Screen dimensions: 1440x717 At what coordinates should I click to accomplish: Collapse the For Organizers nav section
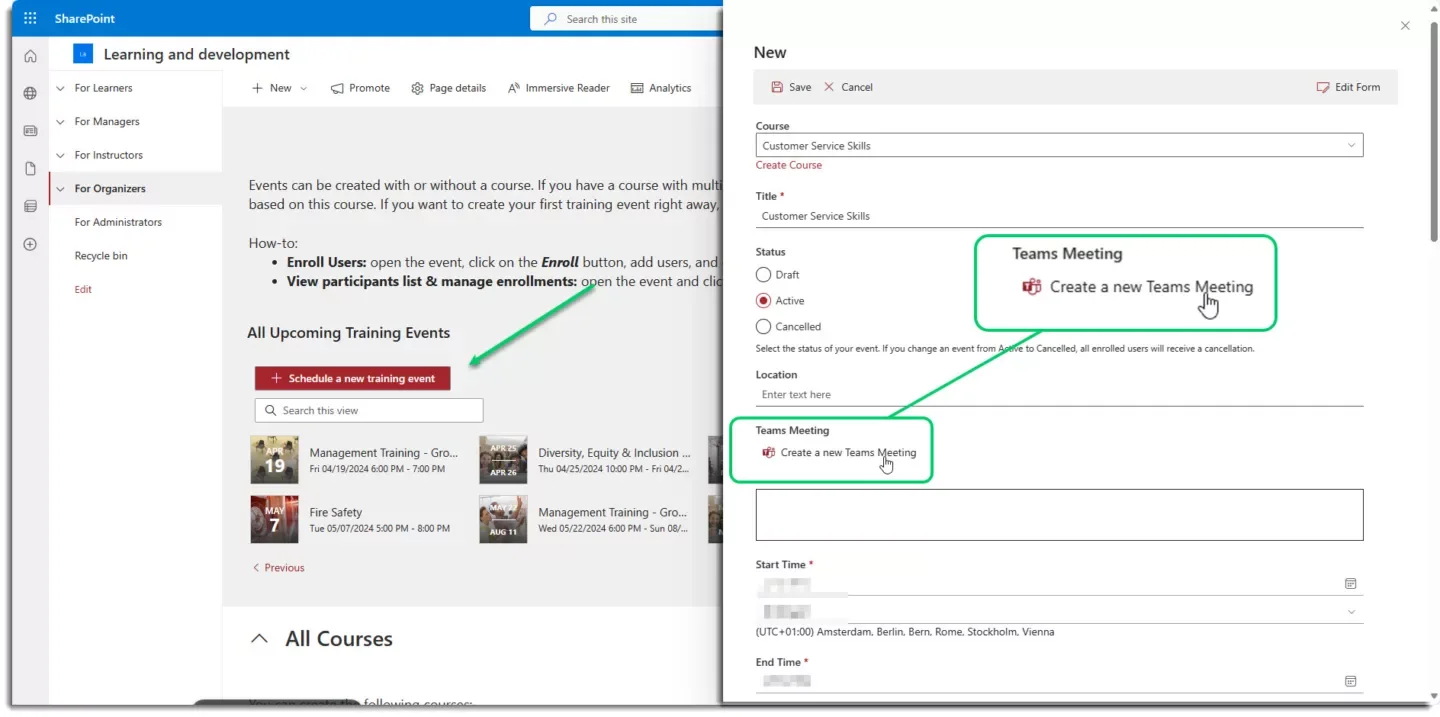point(61,188)
